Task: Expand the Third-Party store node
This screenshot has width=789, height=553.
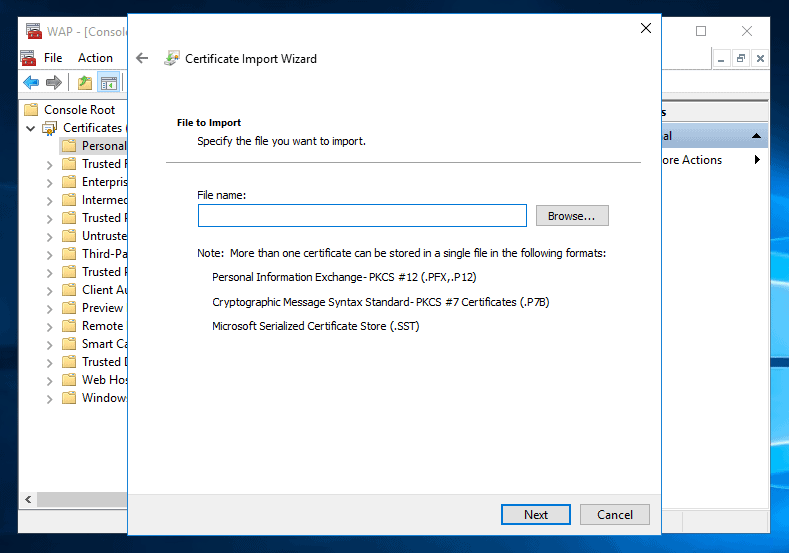Action: pos(49,255)
